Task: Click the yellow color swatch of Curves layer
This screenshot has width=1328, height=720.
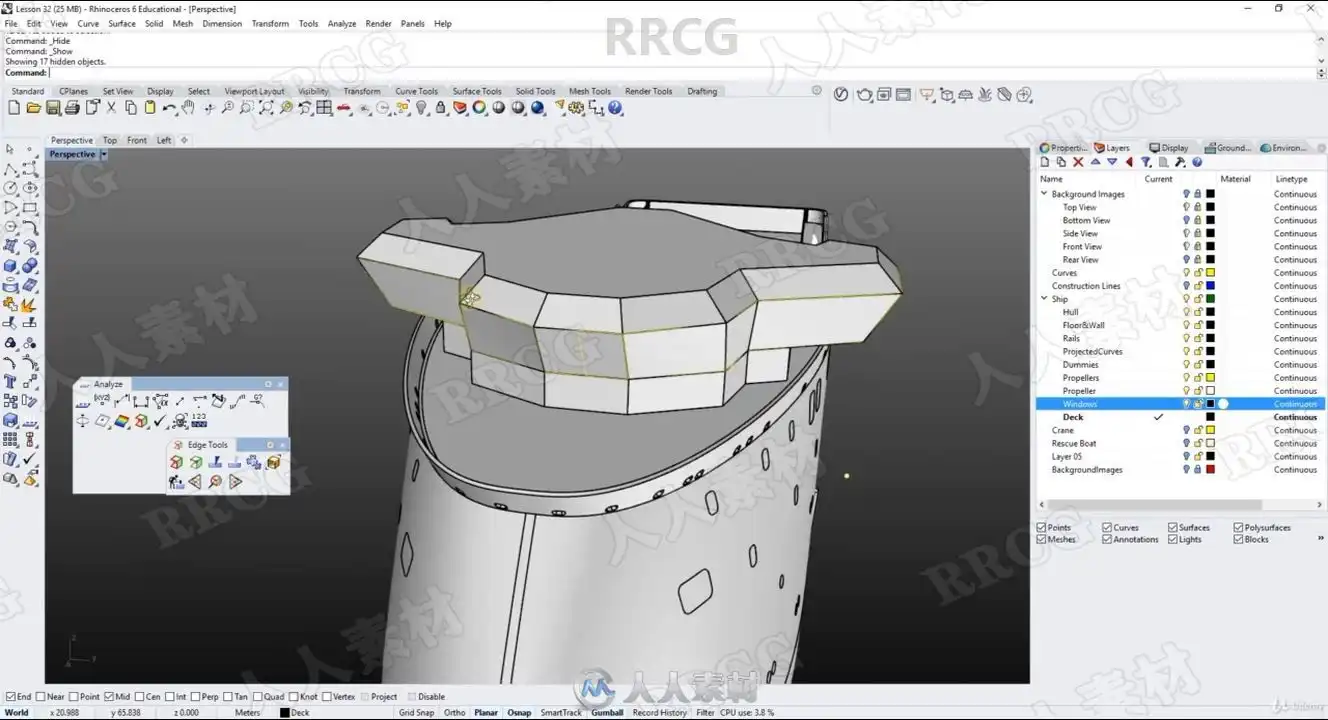Action: [1210, 273]
